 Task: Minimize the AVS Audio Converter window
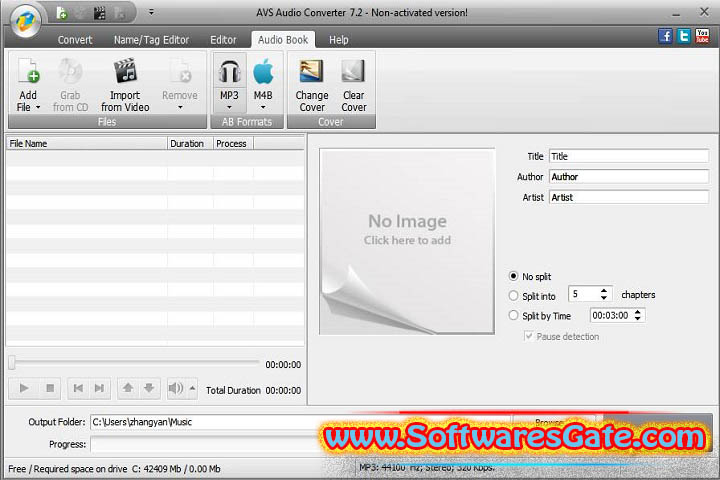coord(676,14)
